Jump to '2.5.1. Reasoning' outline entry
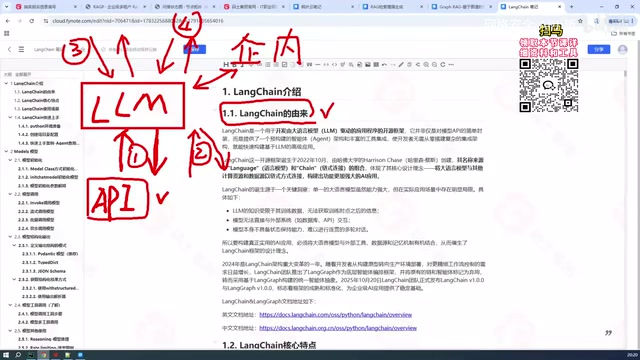This screenshot has height=360, width=640. pyautogui.click(x=43, y=339)
